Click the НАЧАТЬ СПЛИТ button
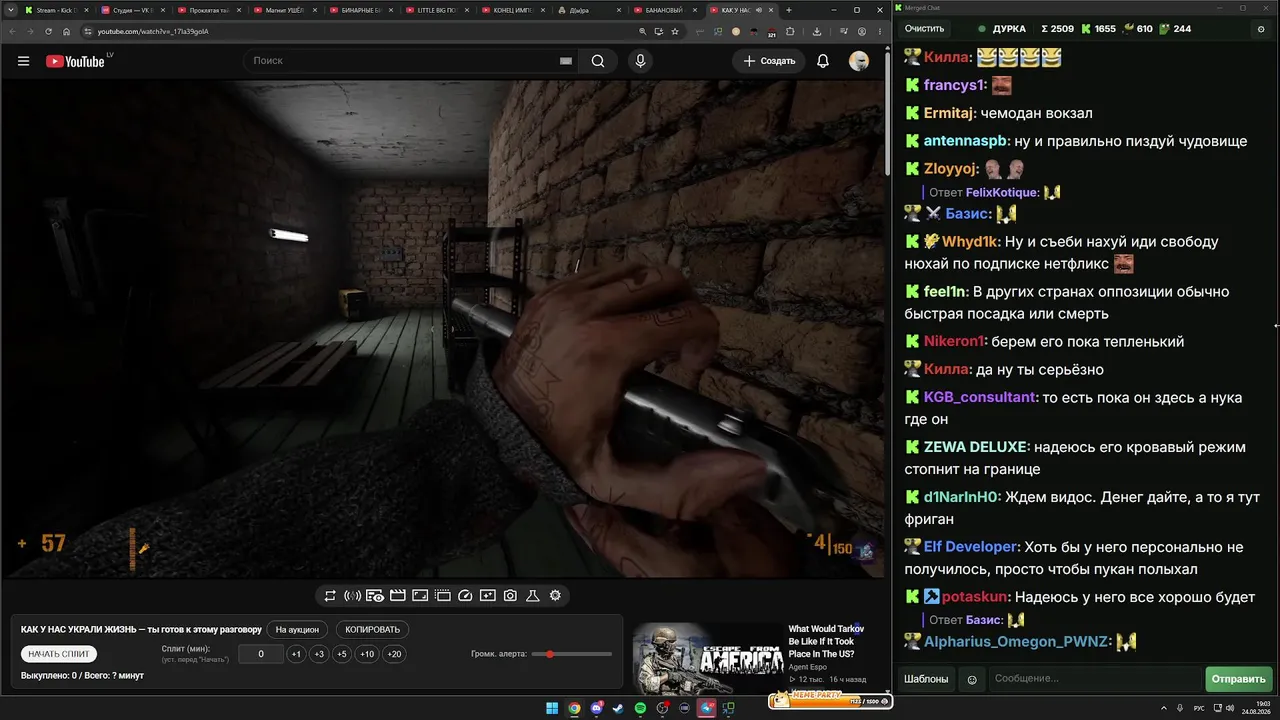Viewport: 1280px width, 720px height. pyautogui.click(x=59, y=654)
